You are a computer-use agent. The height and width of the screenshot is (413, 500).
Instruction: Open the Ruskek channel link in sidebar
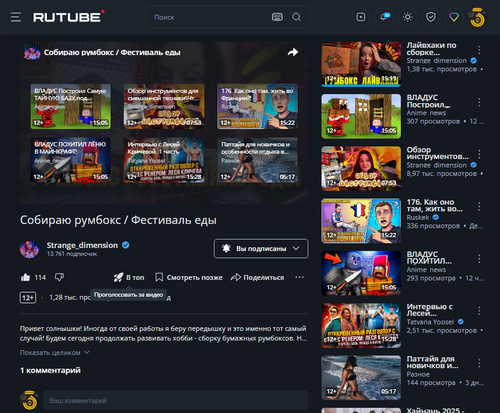418,217
